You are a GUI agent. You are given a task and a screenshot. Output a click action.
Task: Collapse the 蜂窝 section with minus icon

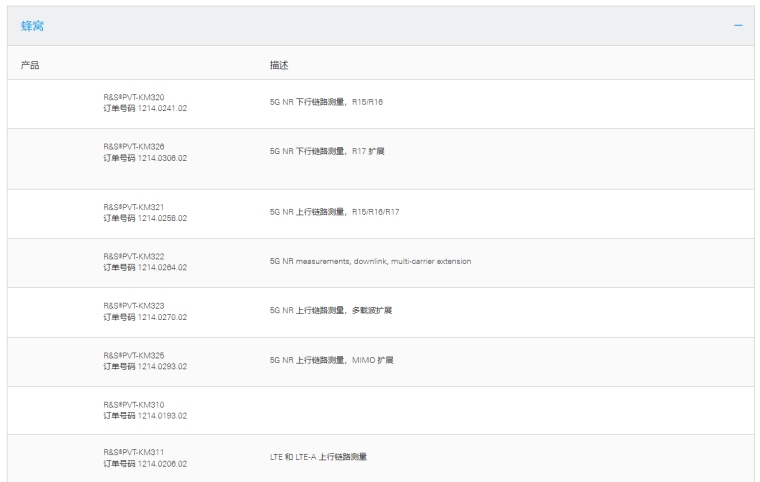coord(738,25)
